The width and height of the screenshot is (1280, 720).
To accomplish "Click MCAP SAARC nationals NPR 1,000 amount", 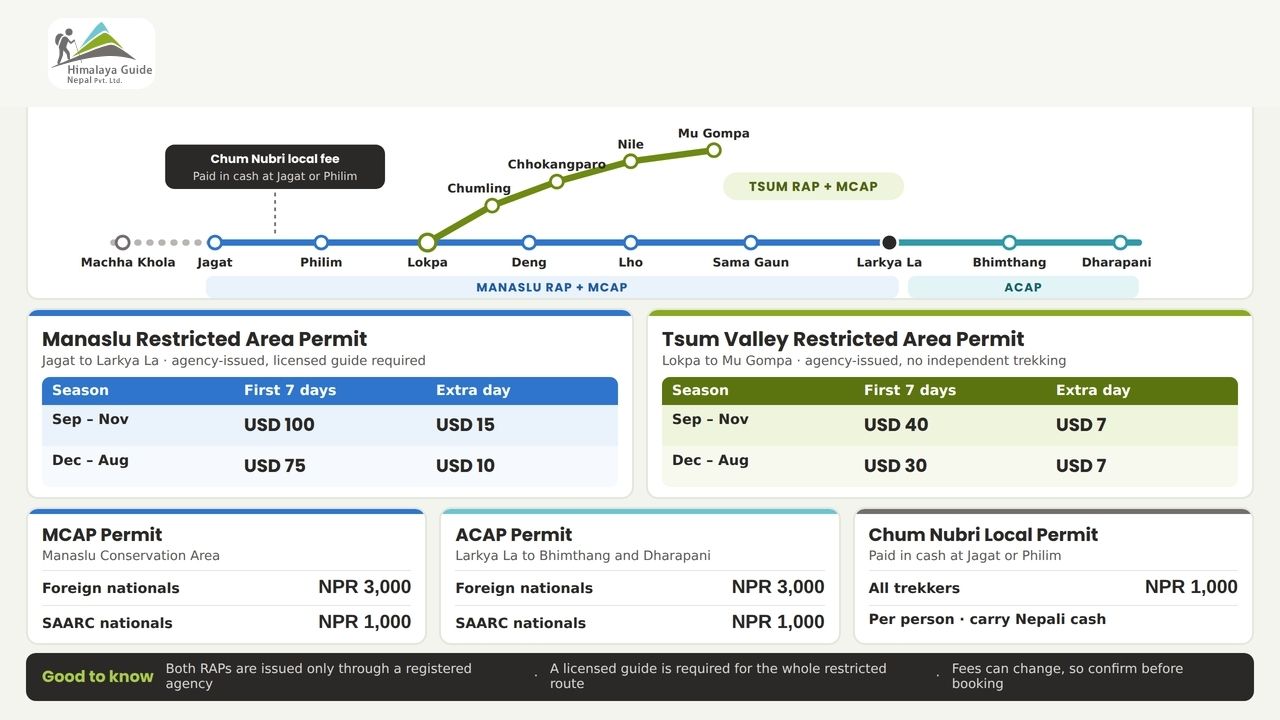I will [x=365, y=622].
